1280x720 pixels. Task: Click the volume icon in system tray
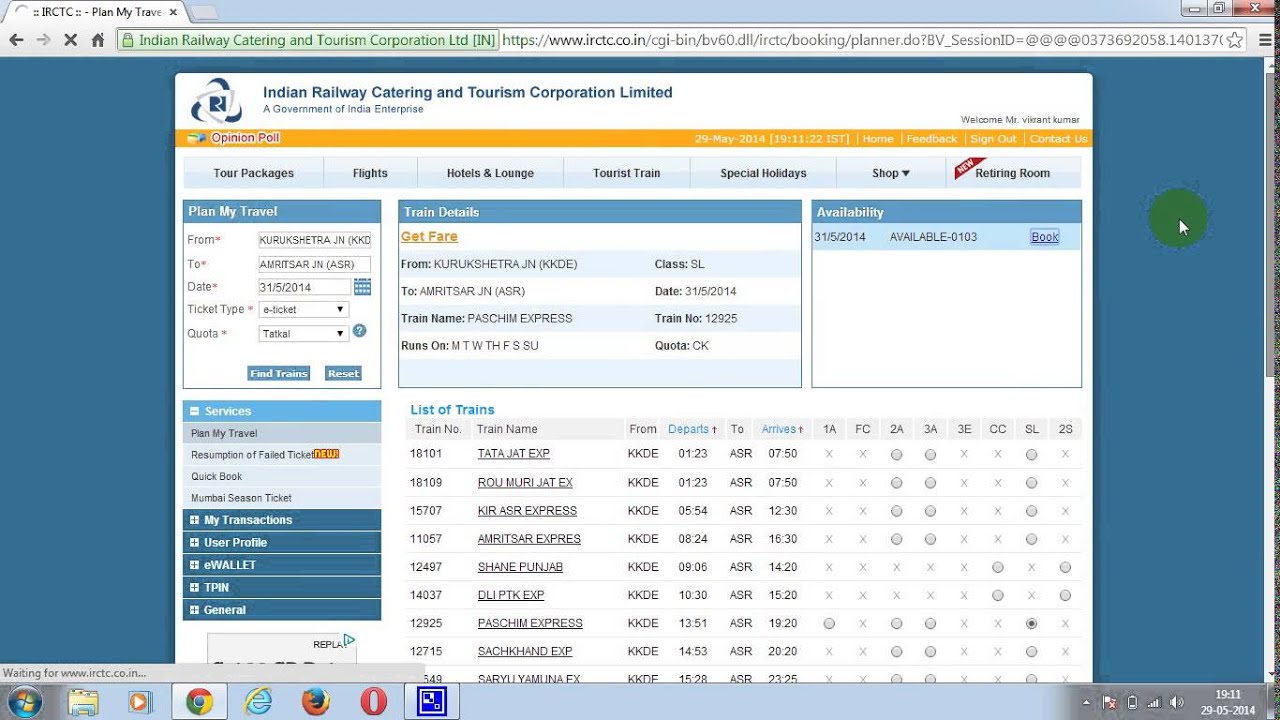(x=1177, y=702)
